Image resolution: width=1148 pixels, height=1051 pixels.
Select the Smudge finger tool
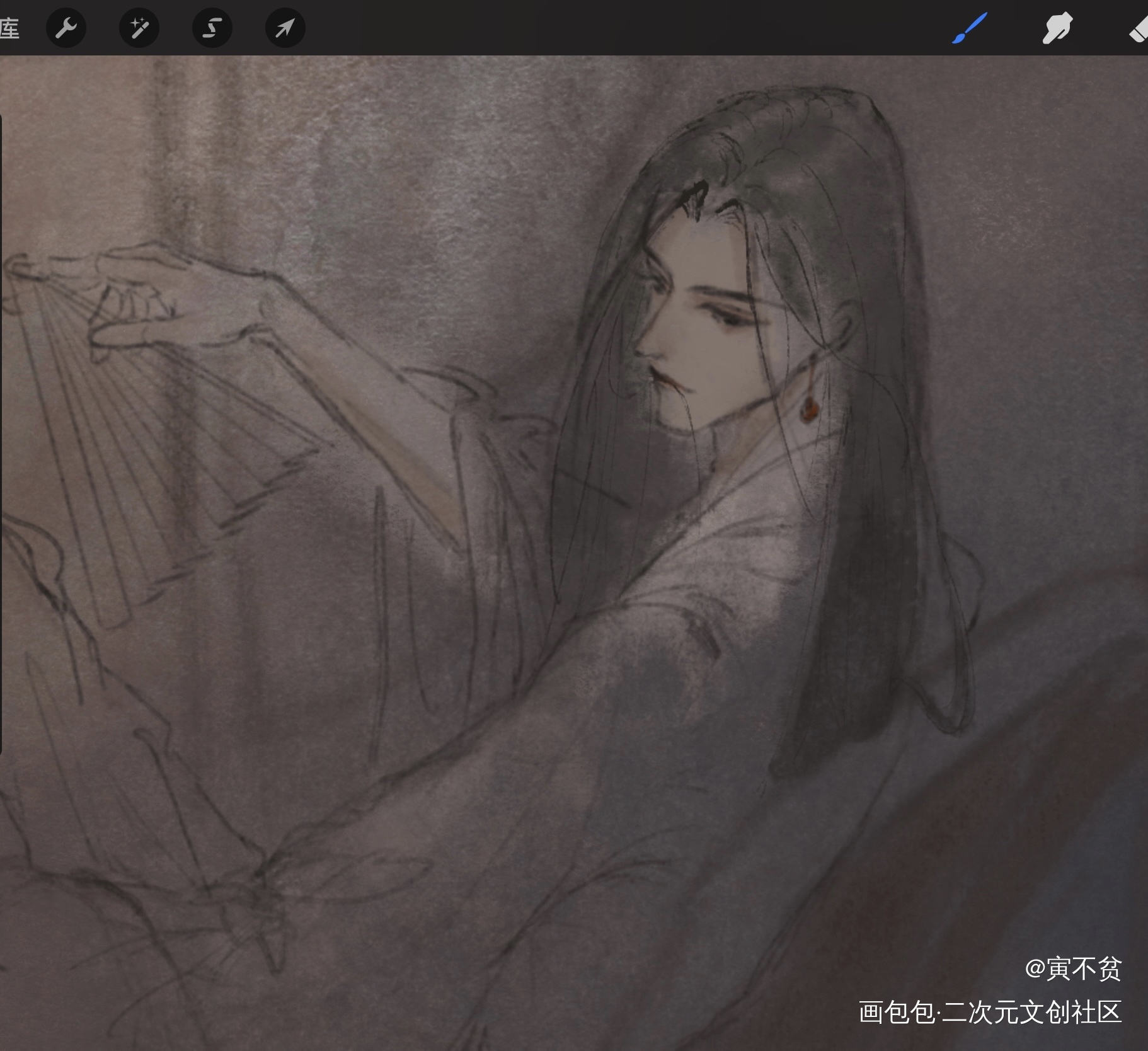pos(1057,28)
